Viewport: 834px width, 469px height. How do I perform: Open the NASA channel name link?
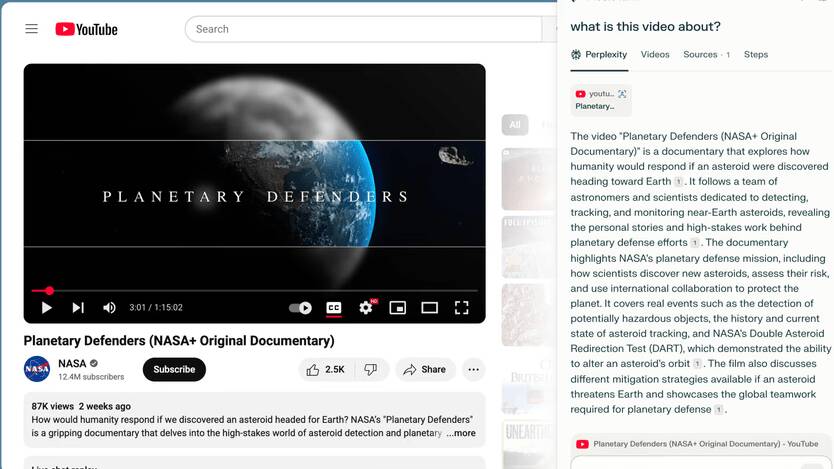pos(72,364)
